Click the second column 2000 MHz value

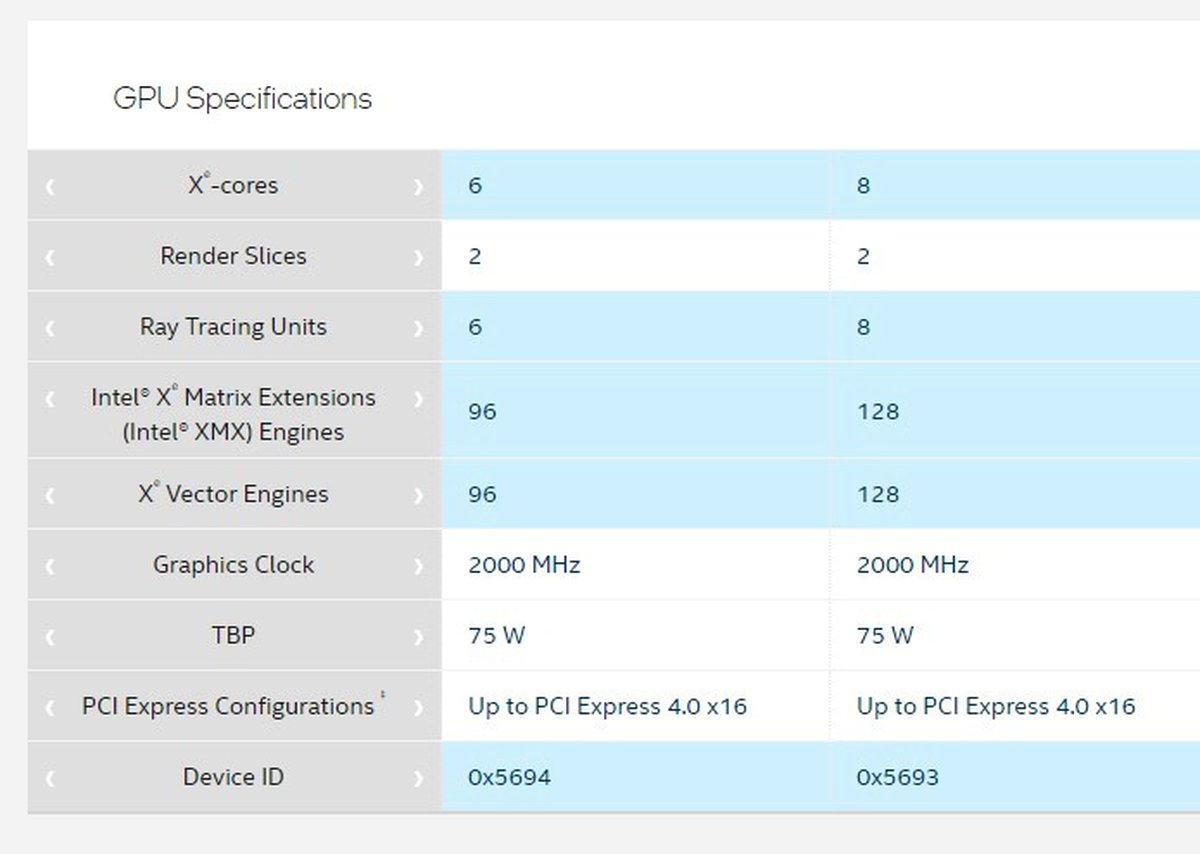point(912,565)
